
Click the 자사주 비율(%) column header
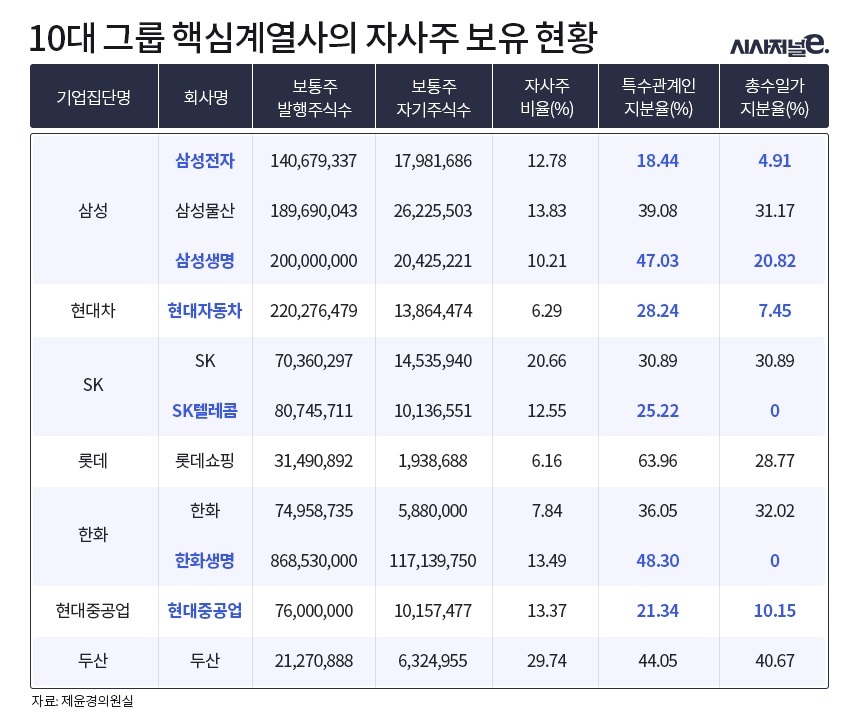(x=547, y=97)
